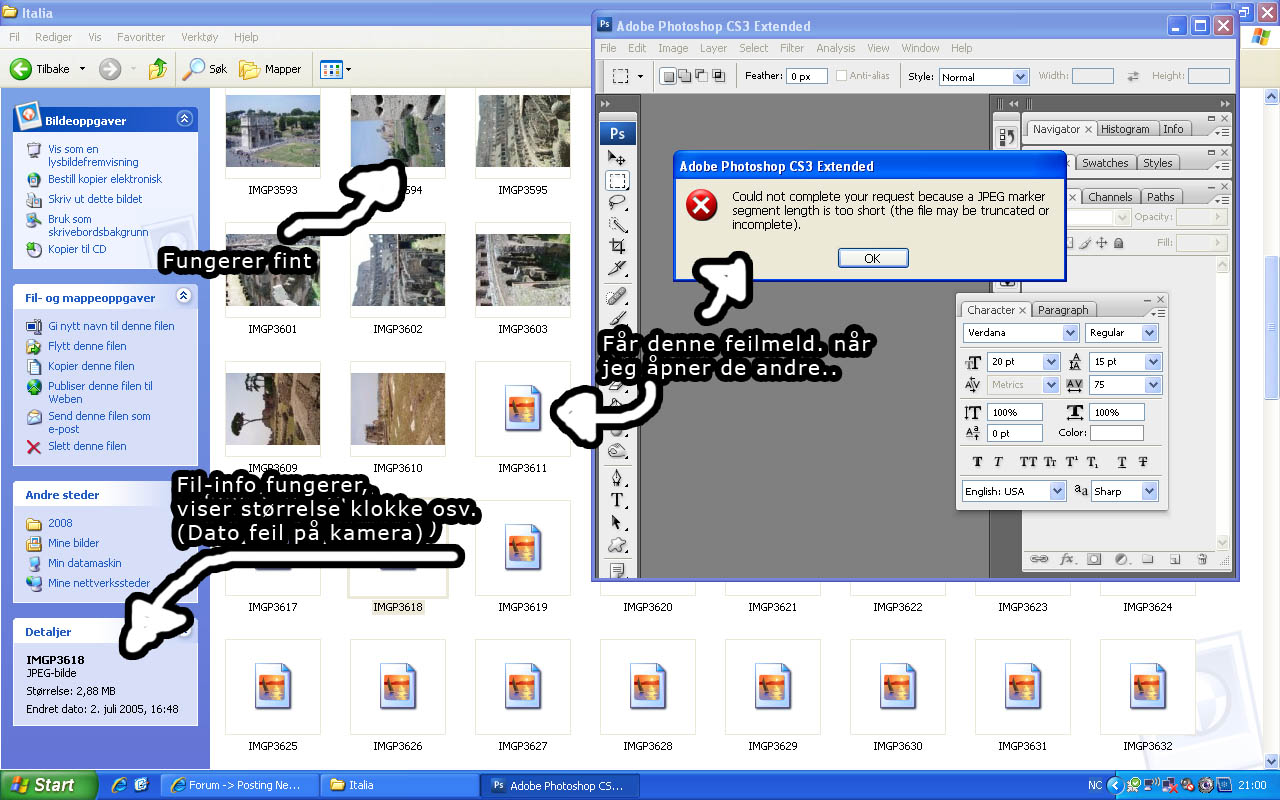Click Kopier til CD link
Screen dimensions: 1280x800
[x=77, y=249]
